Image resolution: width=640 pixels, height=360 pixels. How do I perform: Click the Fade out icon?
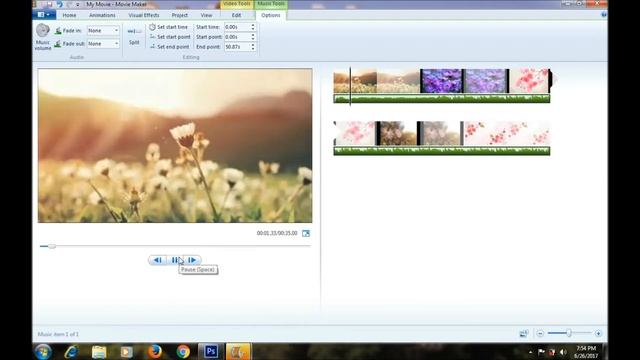[58, 44]
